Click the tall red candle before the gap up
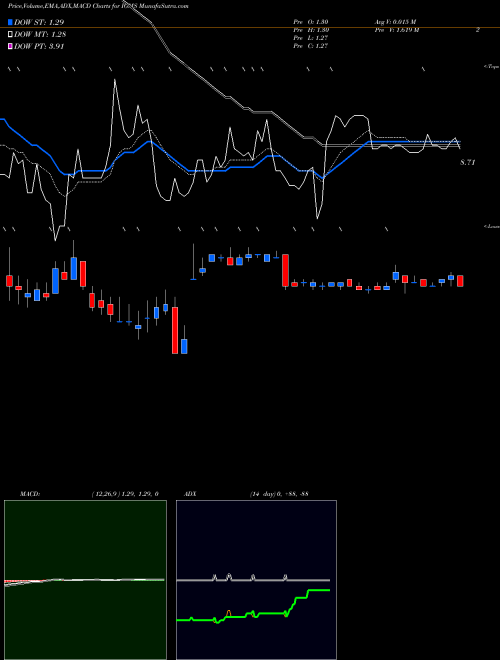500x660 pixels. point(175,330)
